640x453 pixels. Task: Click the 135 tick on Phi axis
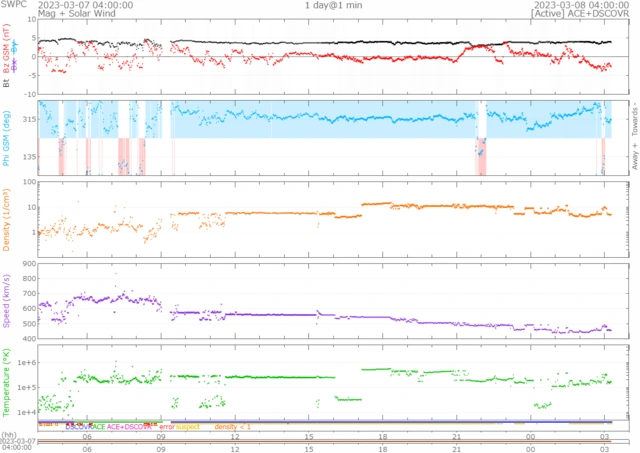coord(29,157)
